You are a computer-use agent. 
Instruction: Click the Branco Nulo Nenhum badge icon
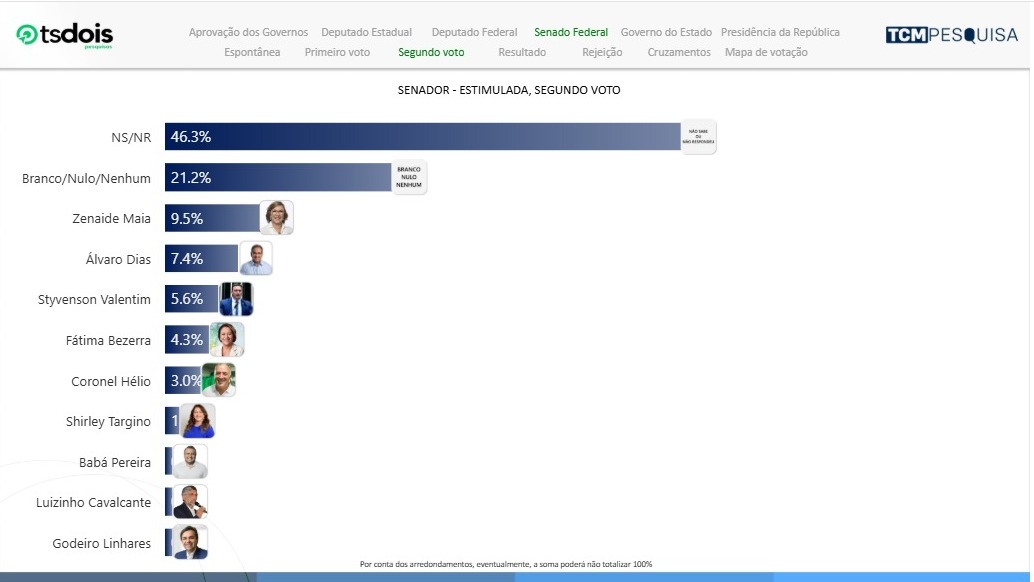[x=409, y=177]
